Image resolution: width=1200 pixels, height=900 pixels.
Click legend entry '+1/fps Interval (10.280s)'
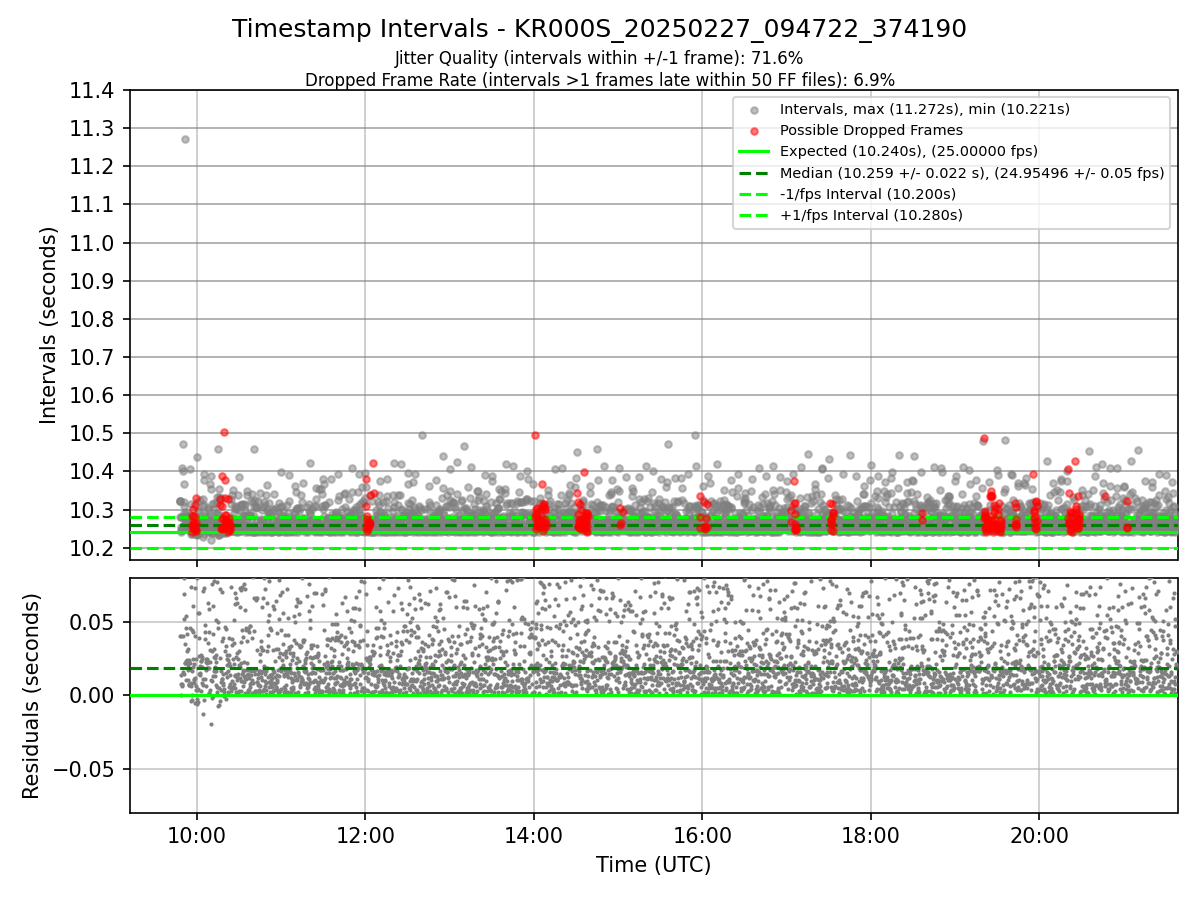click(871, 214)
